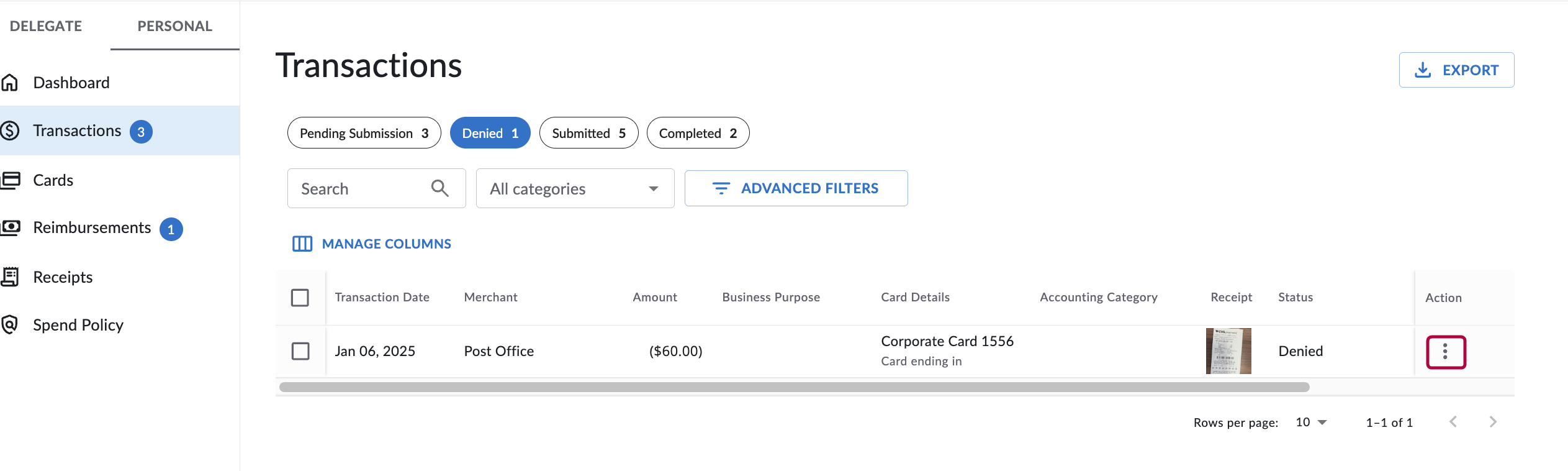Click the Transactions dollar icon in sidebar
Image resolution: width=1568 pixels, height=471 pixels.
click(10, 130)
